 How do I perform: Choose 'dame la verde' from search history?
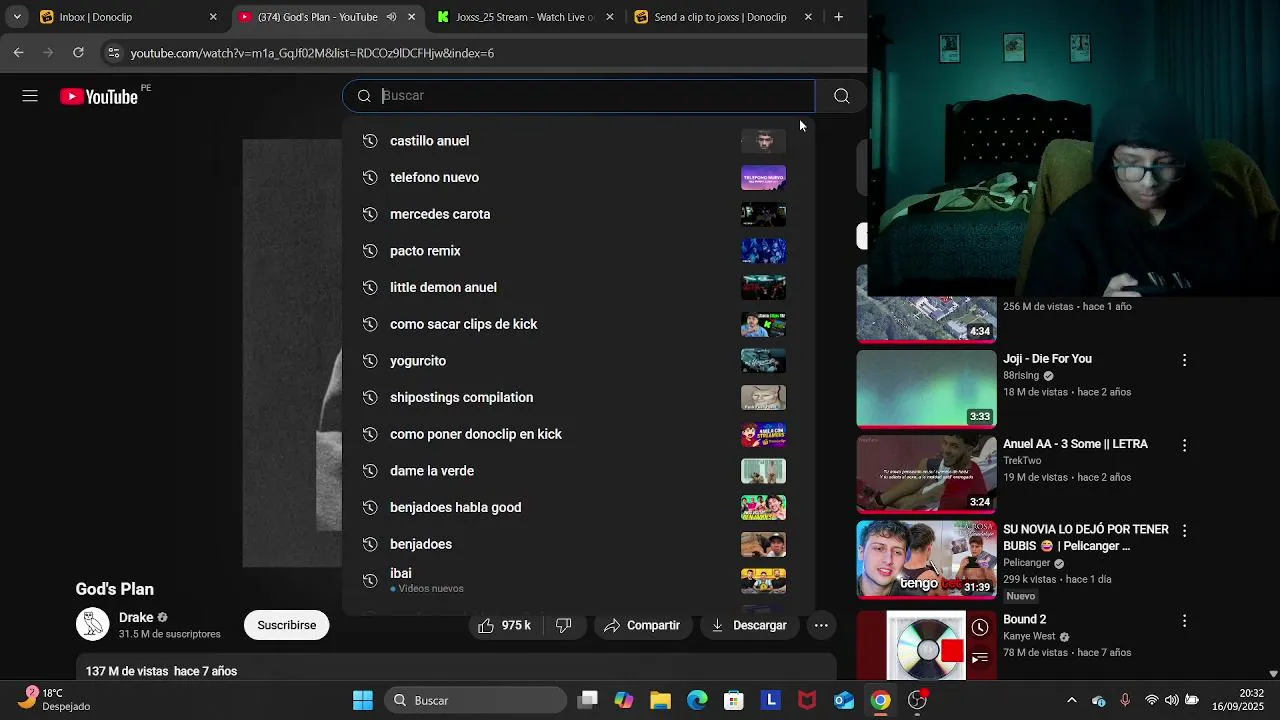(578, 471)
